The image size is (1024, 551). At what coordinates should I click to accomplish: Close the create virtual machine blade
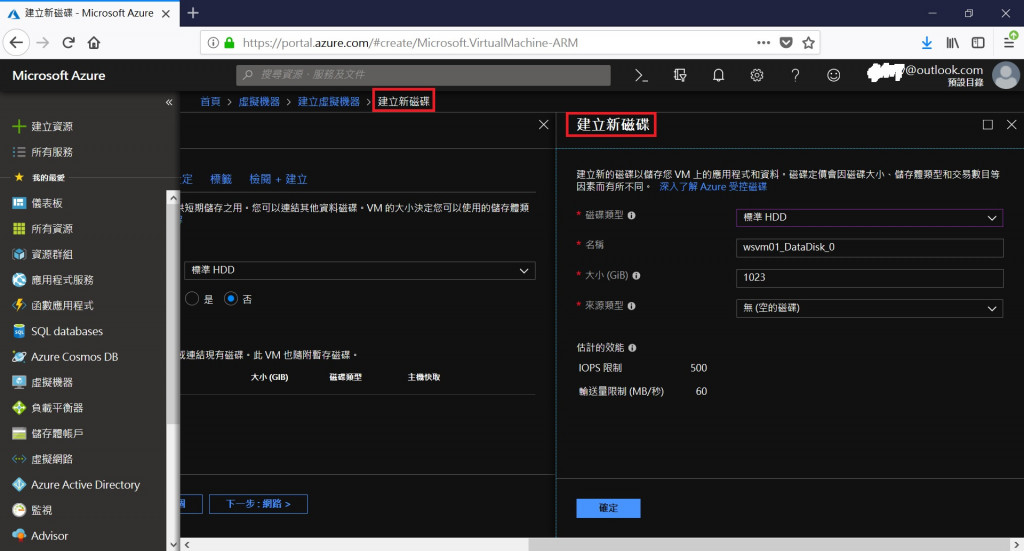tap(543, 125)
